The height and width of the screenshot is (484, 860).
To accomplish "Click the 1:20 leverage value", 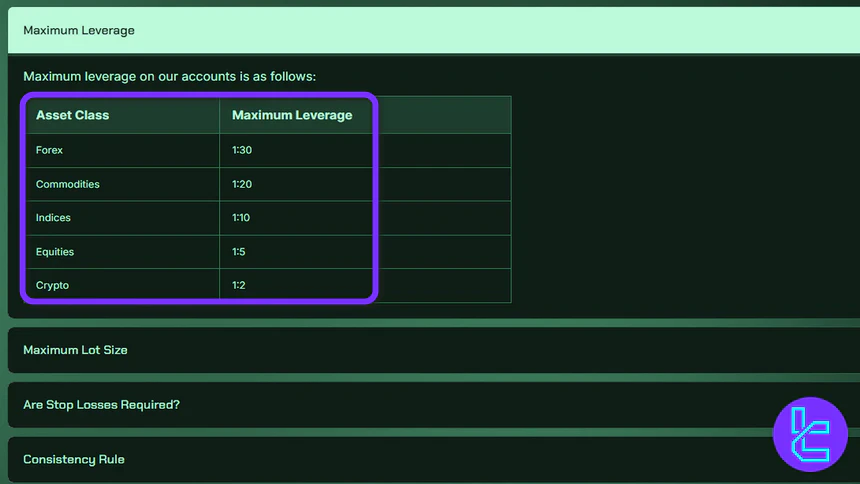I will tap(243, 184).
